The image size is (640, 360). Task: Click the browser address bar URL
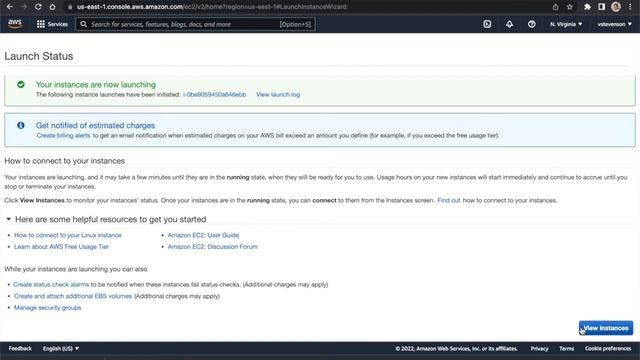[212, 7]
